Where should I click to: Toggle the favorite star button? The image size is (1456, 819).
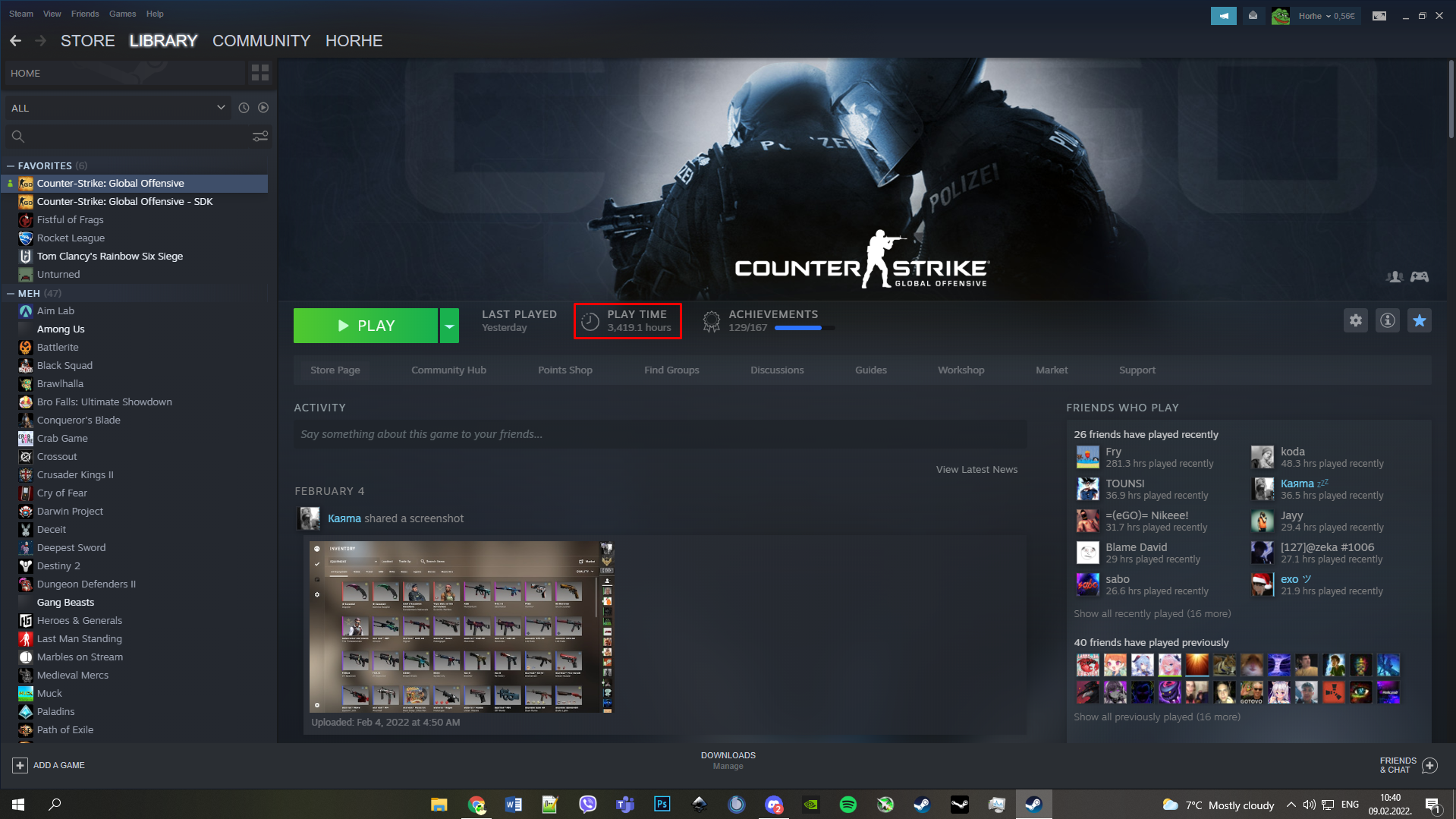click(x=1420, y=320)
